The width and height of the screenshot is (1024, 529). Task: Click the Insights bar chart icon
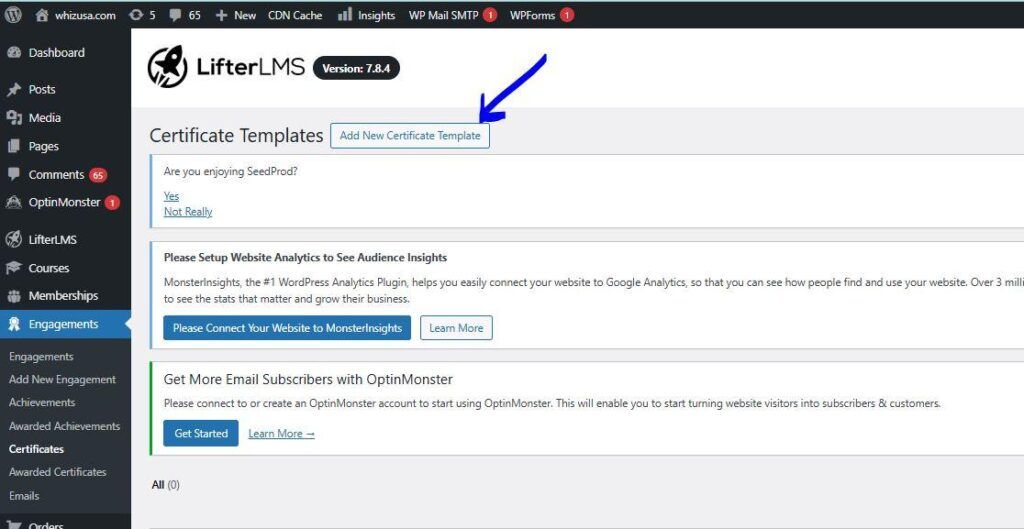pyautogui.click(x=345, y=14)
